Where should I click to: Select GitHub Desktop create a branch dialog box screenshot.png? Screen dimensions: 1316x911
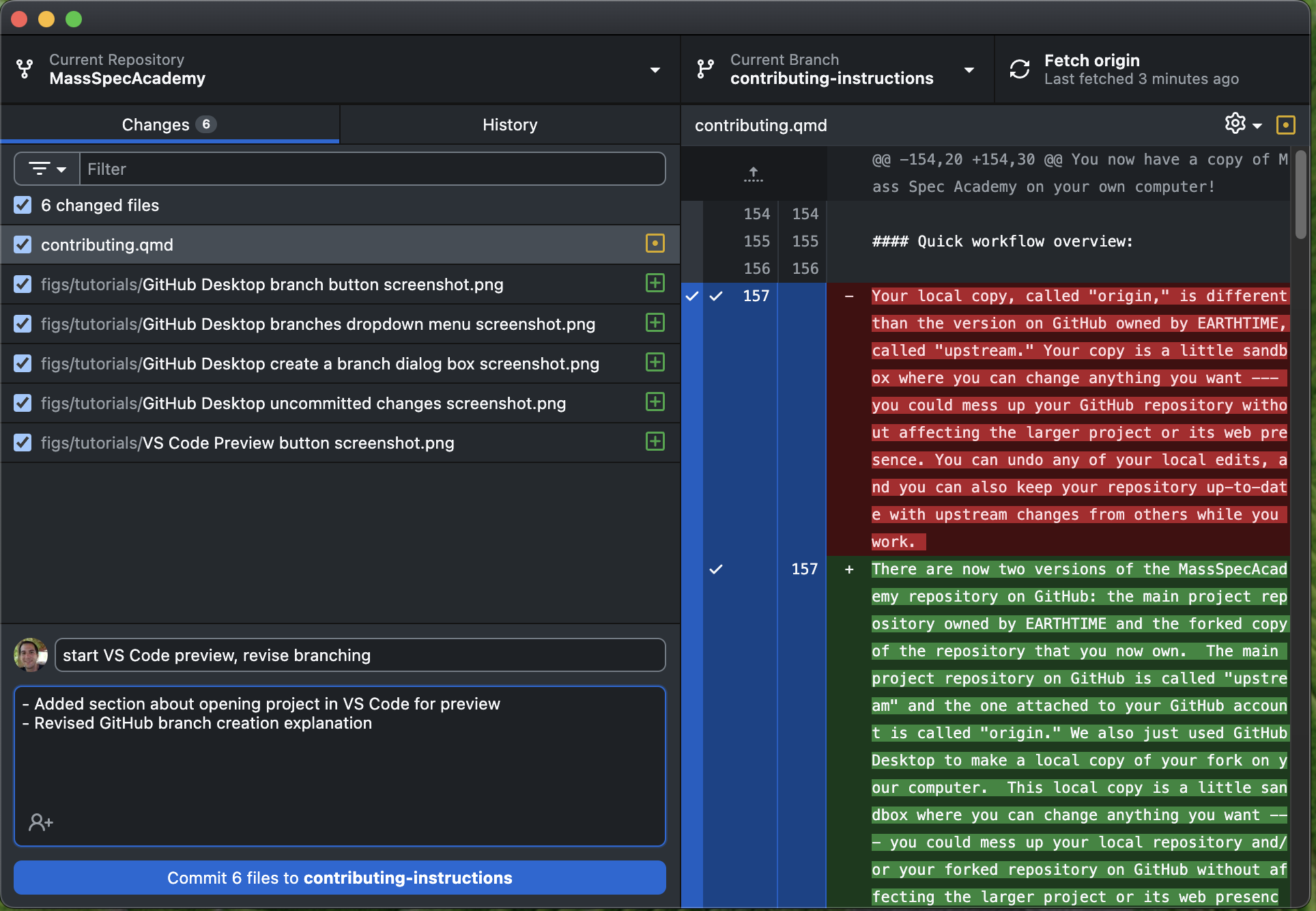tap(340, 363)
